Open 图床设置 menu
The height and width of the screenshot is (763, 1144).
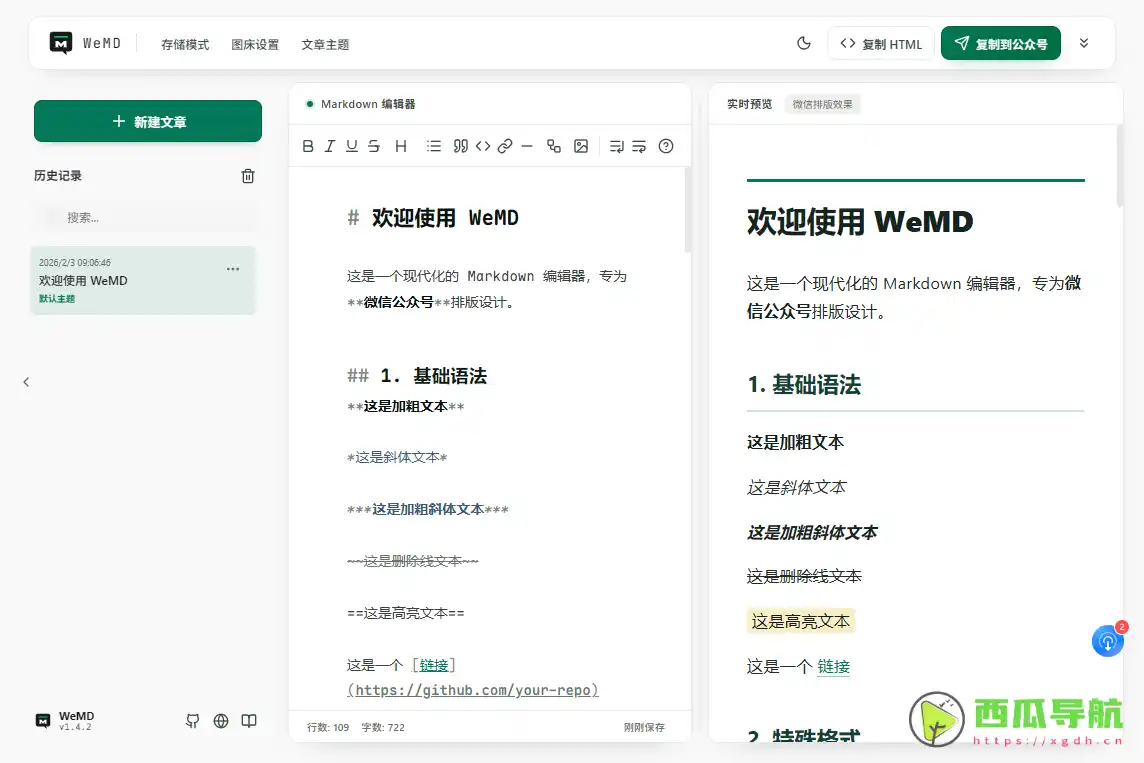255,44
